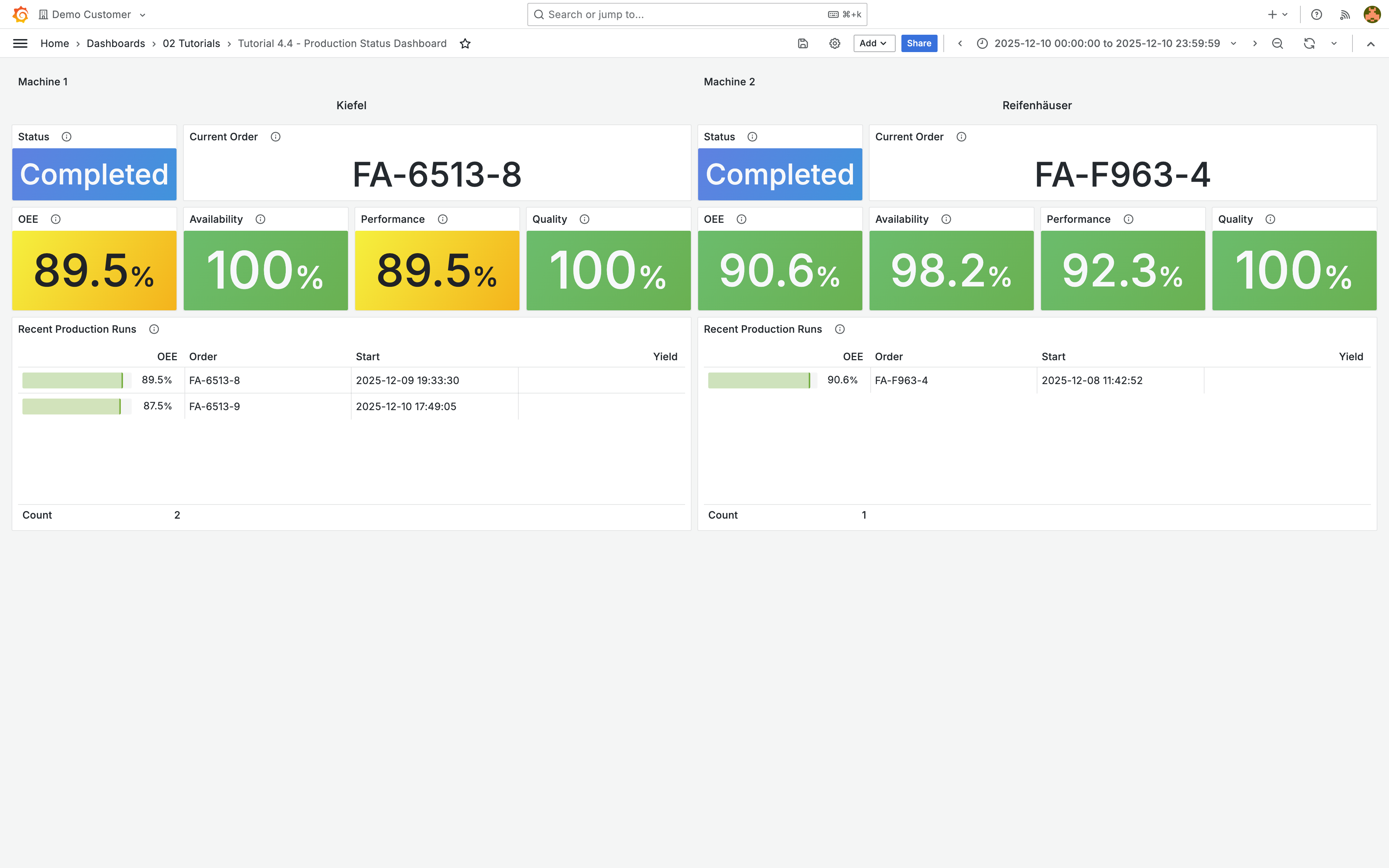Open 02 Tutorials breadcrumb folder
This screenshot has height=868, width=1389.
pos(191,44)
